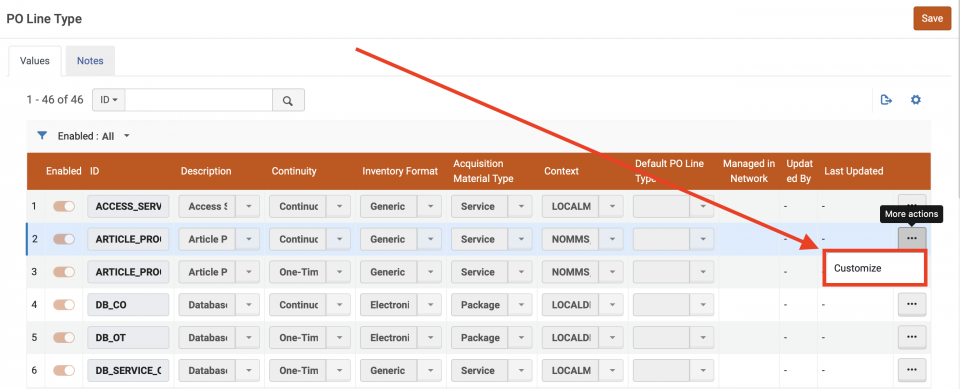Open the table settings gear icon

pyautogui.click(x=915, y=100)
